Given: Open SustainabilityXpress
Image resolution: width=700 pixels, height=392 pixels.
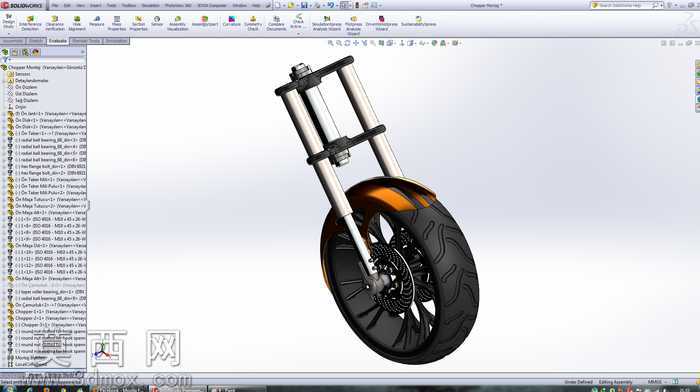Looking at the screenshot, I should [x=418, y=21].
